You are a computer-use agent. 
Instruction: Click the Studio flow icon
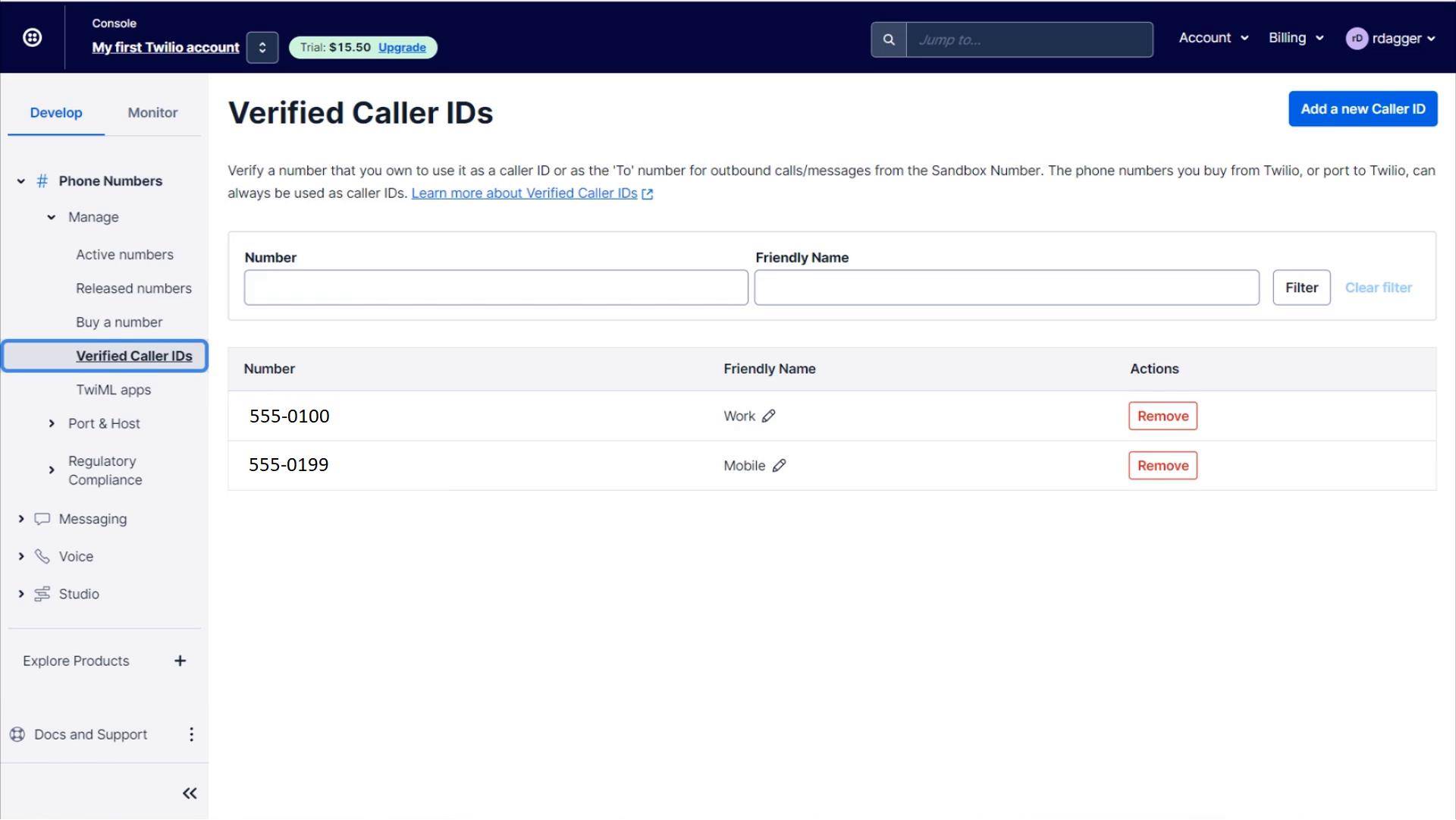point(42,594)
